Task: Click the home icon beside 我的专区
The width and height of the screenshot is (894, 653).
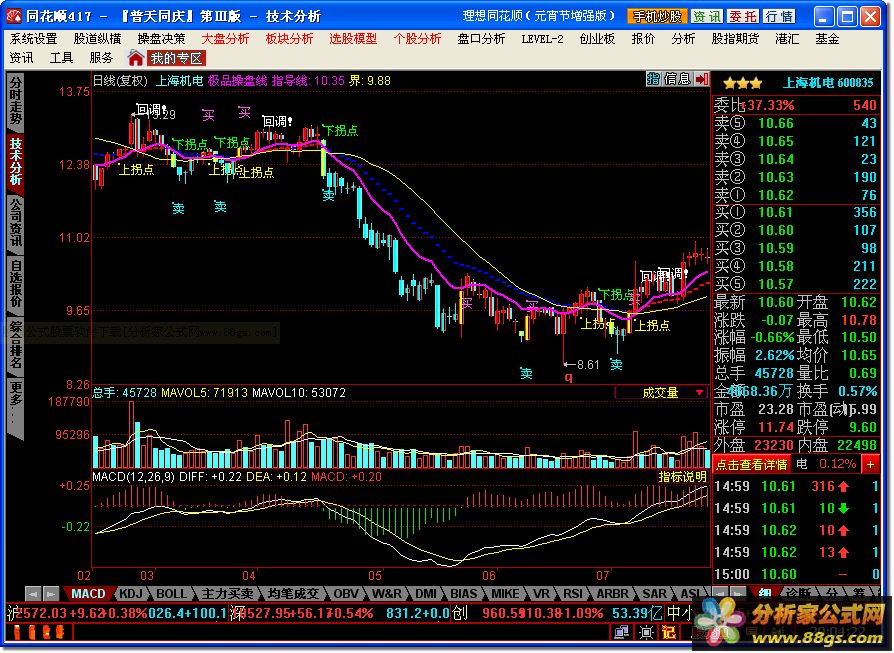Action: 136,58
